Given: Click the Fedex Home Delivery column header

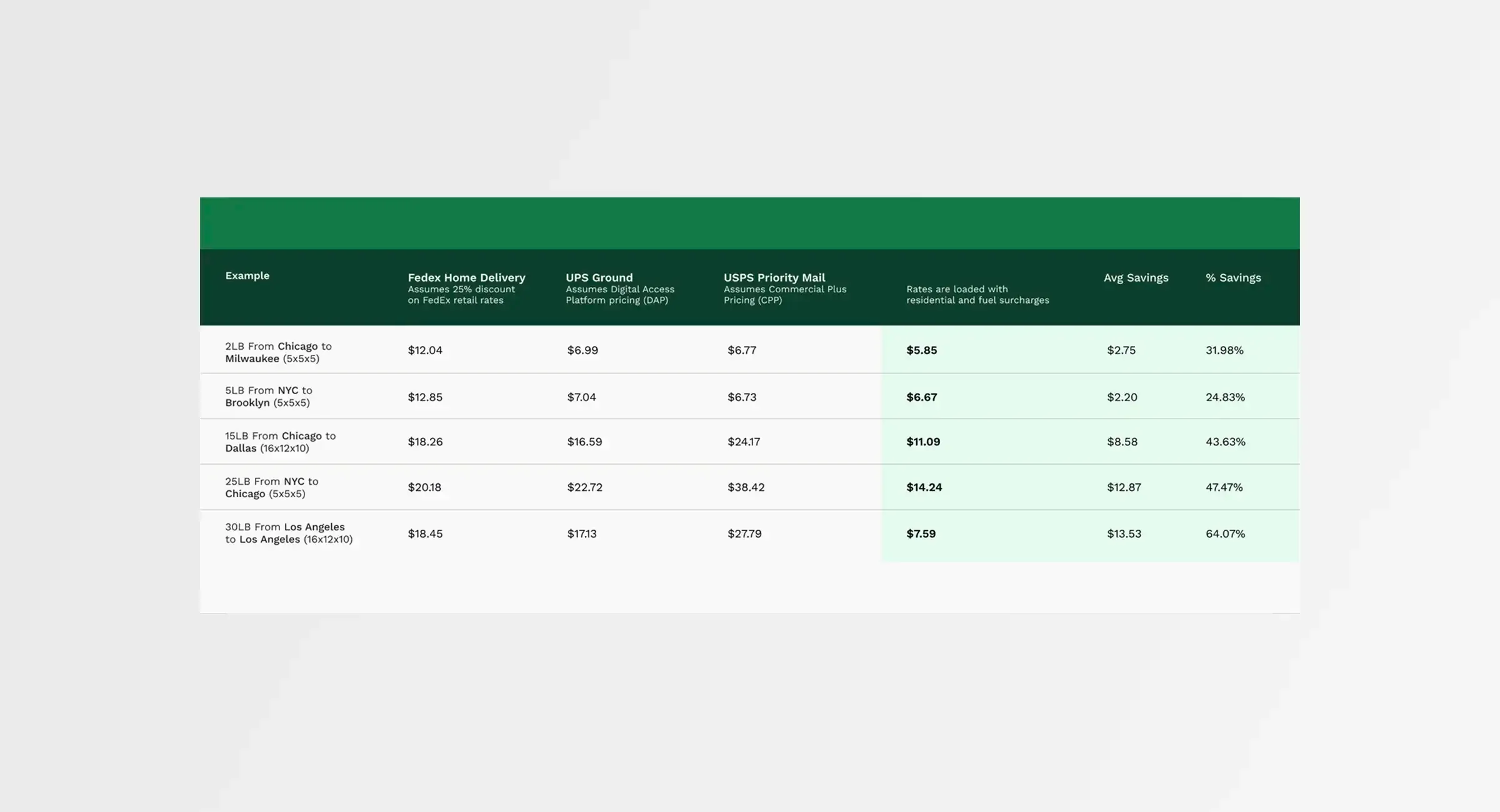Looking at the screenshot, I should point(466,277).
